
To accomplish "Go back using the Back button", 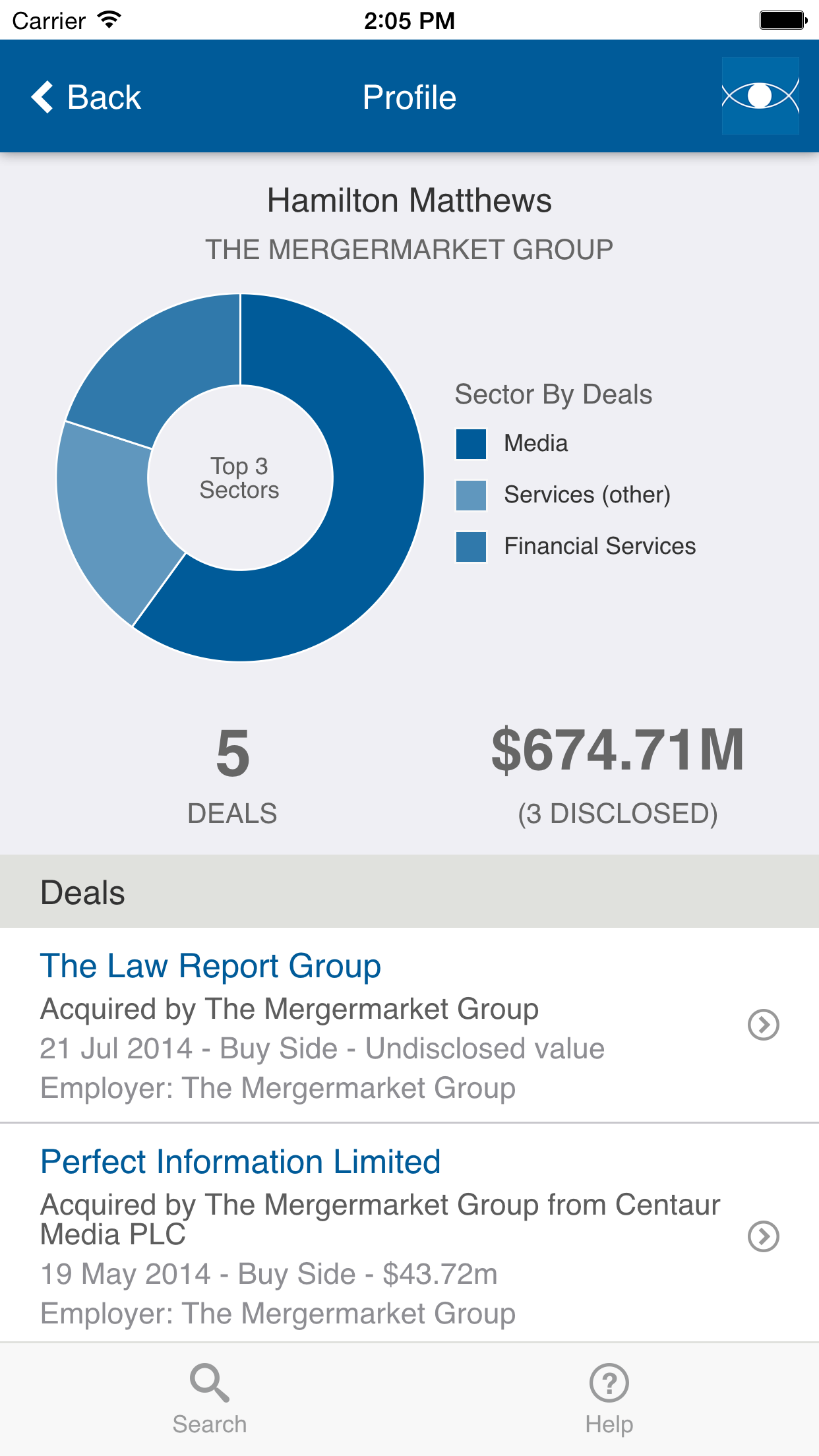I will point(86,97).
